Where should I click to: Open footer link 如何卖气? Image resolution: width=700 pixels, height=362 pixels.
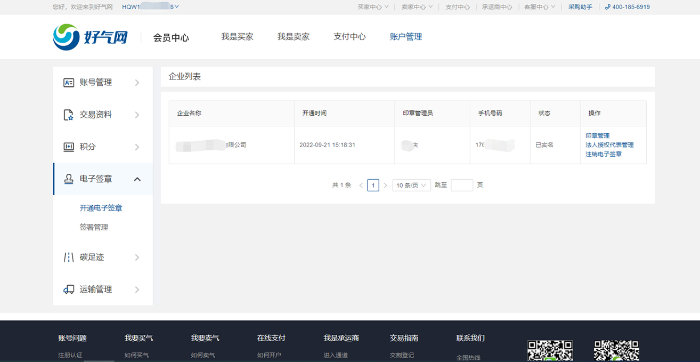[203, 356]
